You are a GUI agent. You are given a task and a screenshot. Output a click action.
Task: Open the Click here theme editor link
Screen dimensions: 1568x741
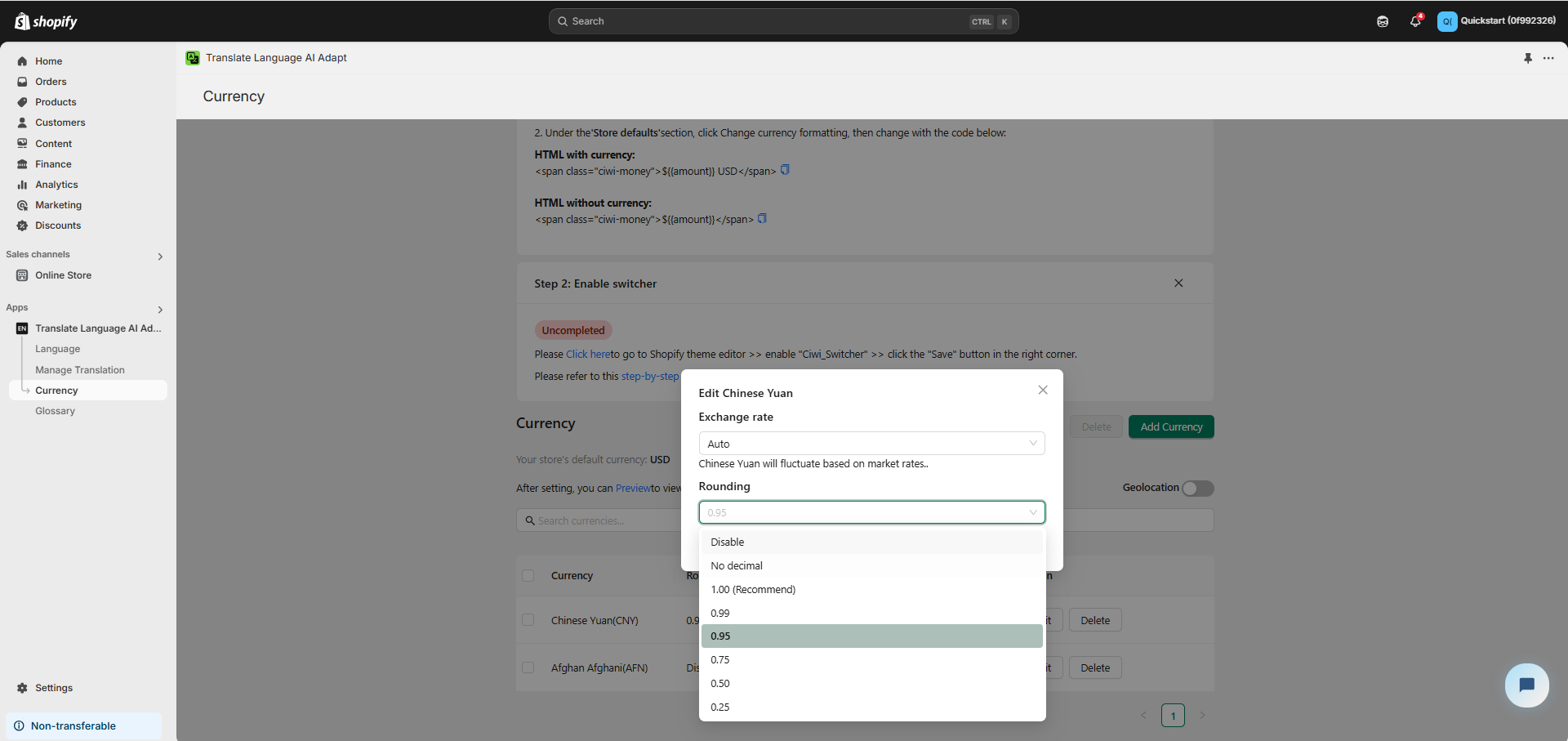588,354
